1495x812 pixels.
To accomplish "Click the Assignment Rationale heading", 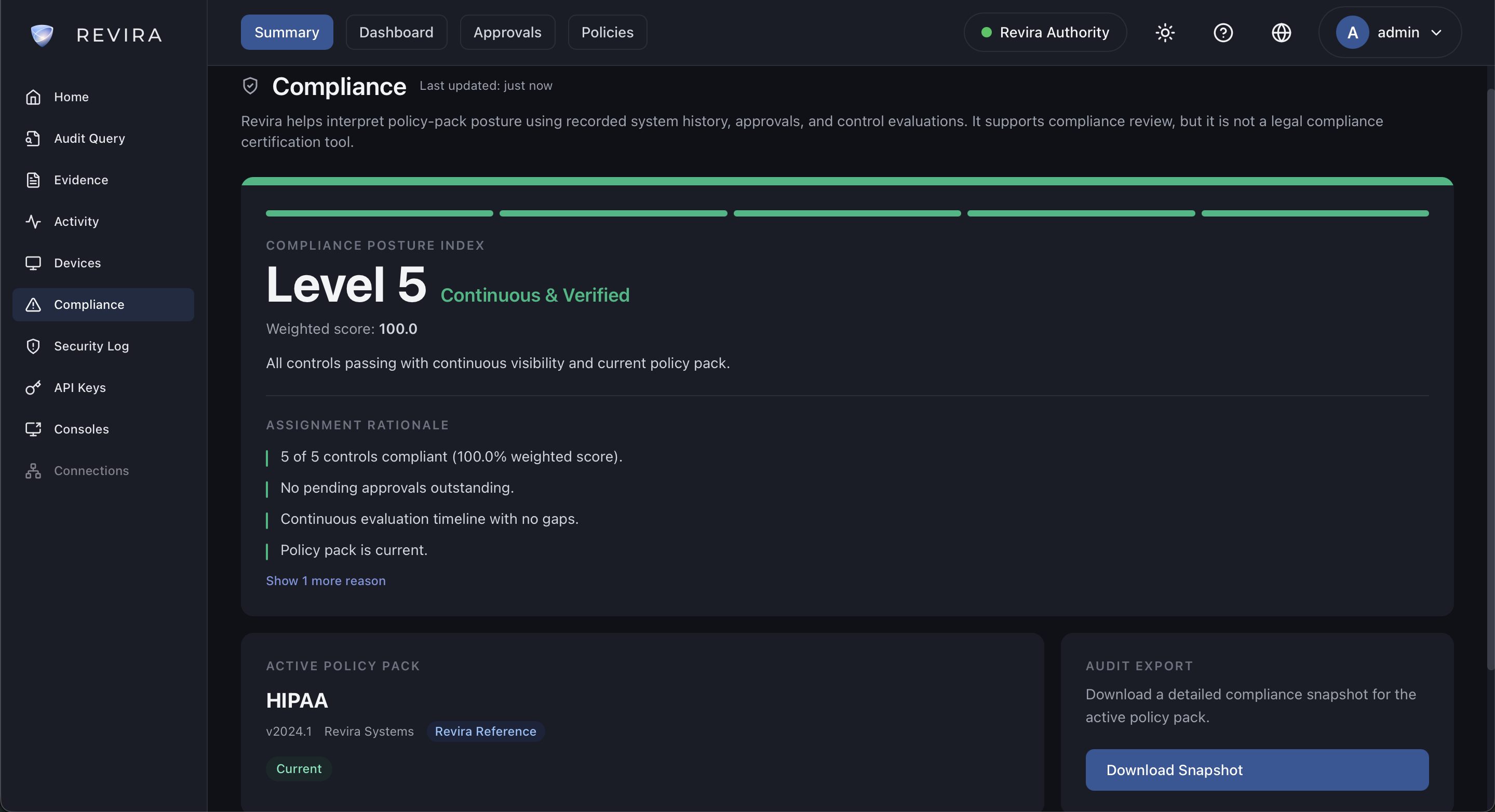I will pos(357,425).
